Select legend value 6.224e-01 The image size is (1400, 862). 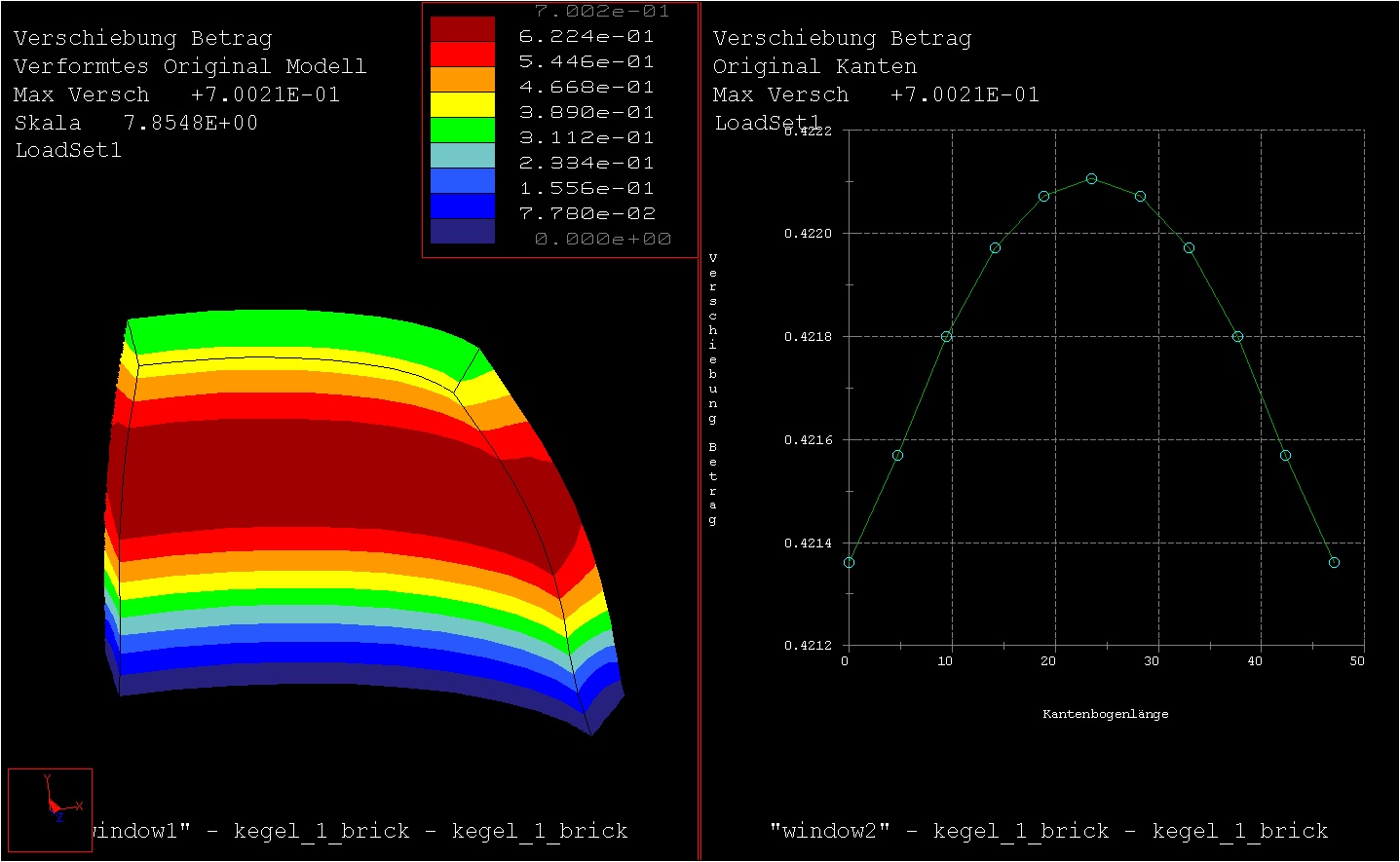click(x=586, y=36)
